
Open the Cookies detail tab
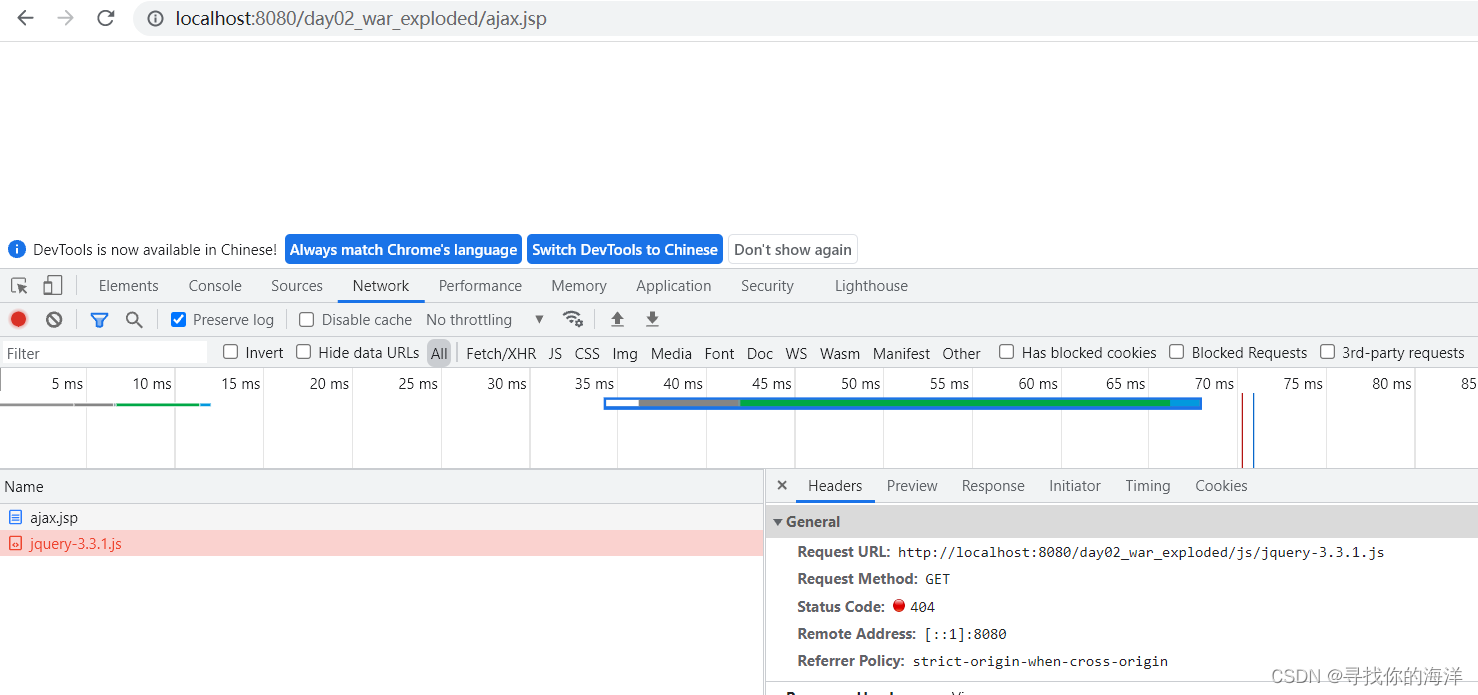[1221, 486]
